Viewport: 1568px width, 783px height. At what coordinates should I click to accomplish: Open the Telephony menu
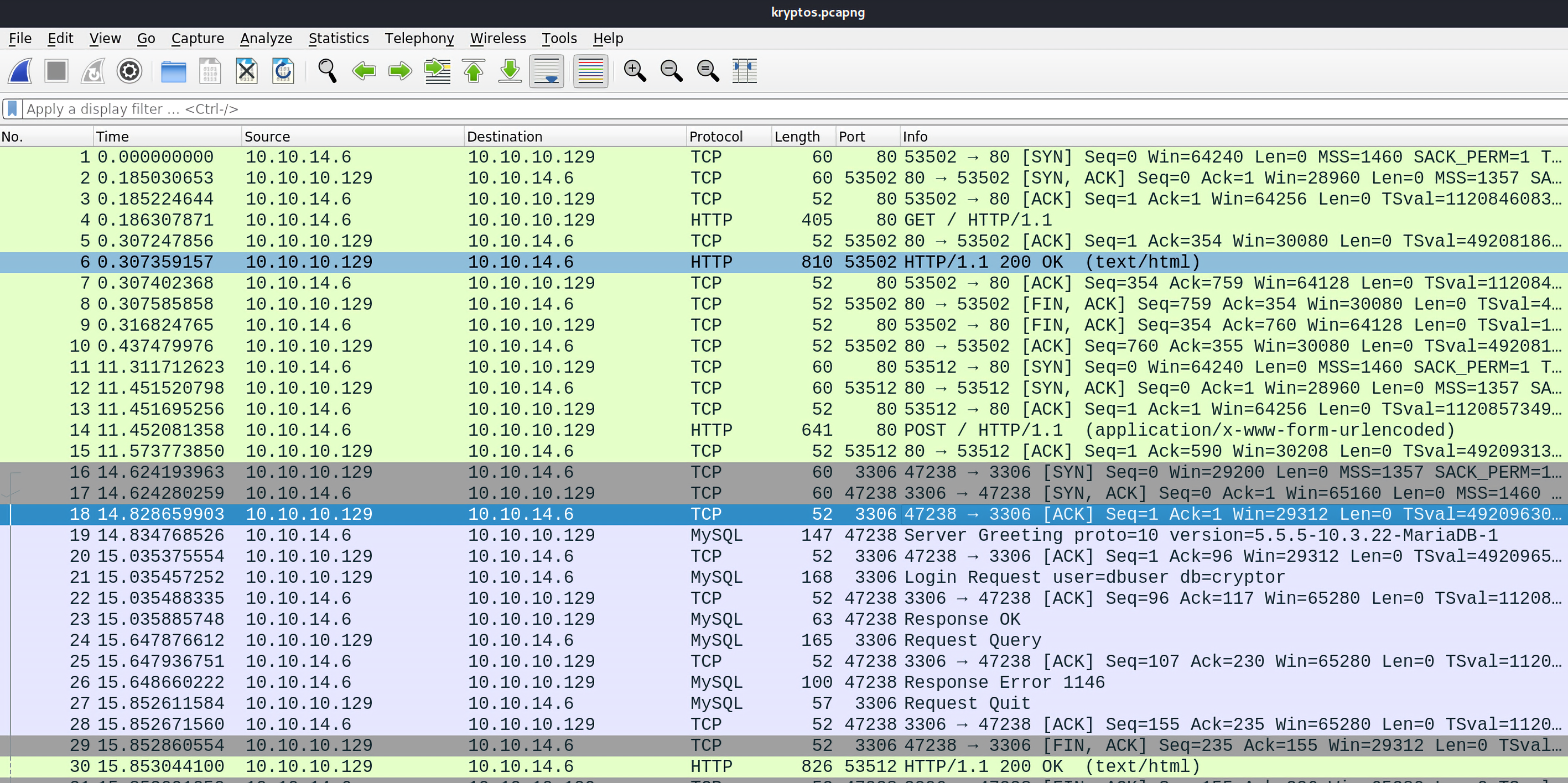[419, 38]
